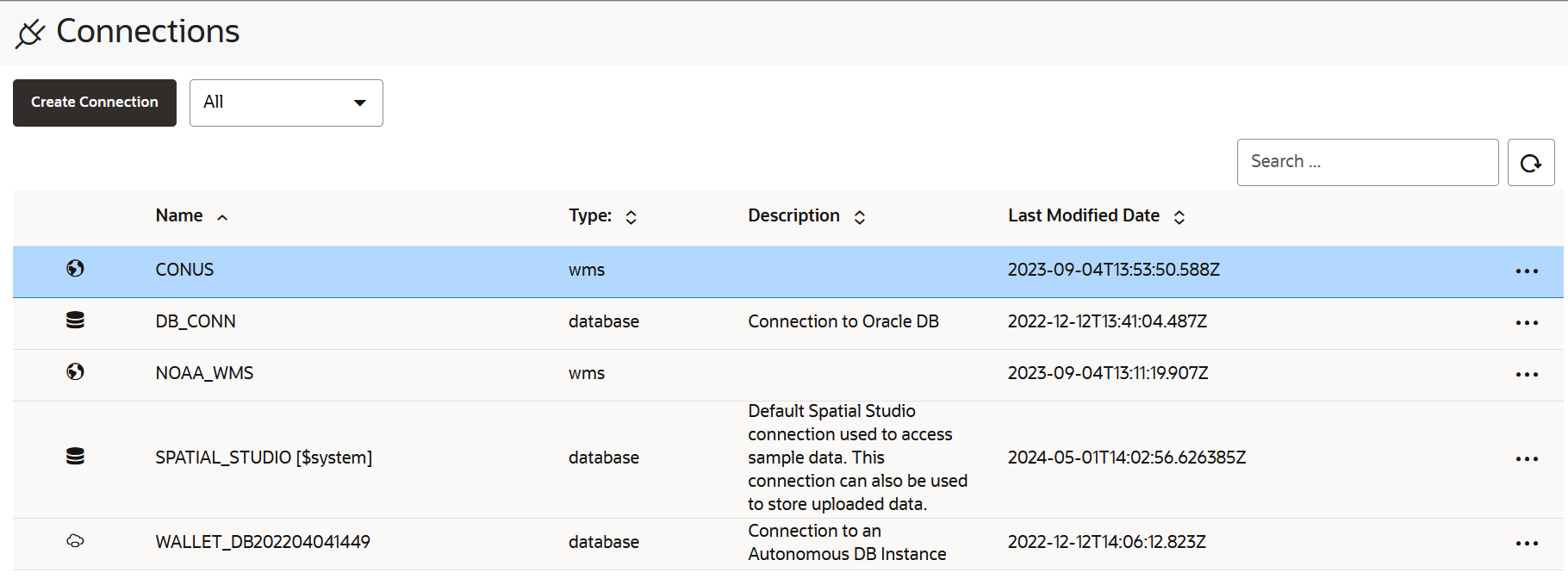Viewport: 1568px width, 579px height.
Task: Open actions menu for DB_CONN row
Action: click(1527, 323)
